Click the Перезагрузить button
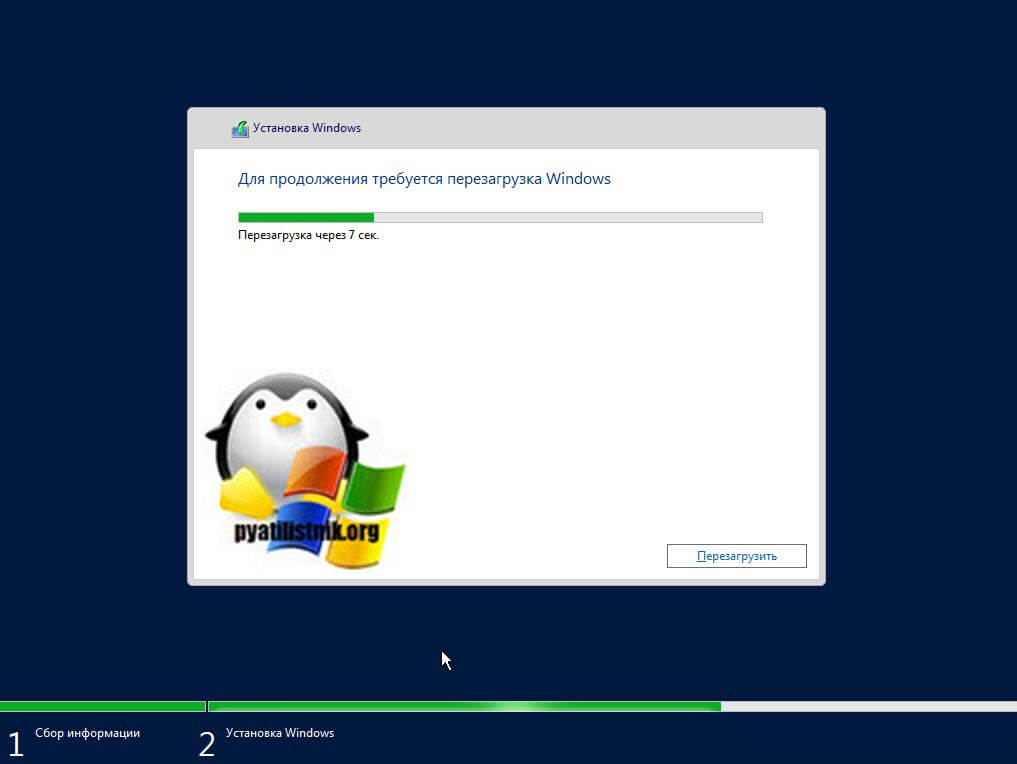The height and width of the screenshot is (764, 1017). (736, 556)
